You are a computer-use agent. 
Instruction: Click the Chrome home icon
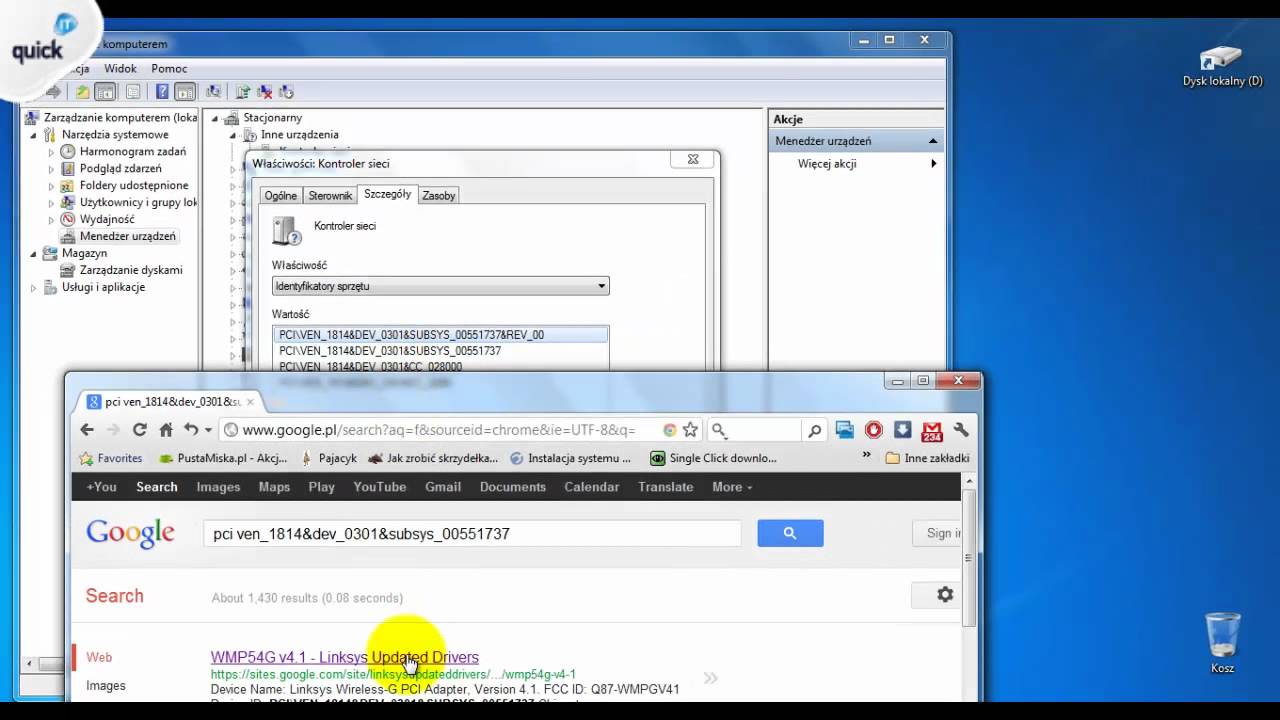pyautogui.click(x=166, y=430)
